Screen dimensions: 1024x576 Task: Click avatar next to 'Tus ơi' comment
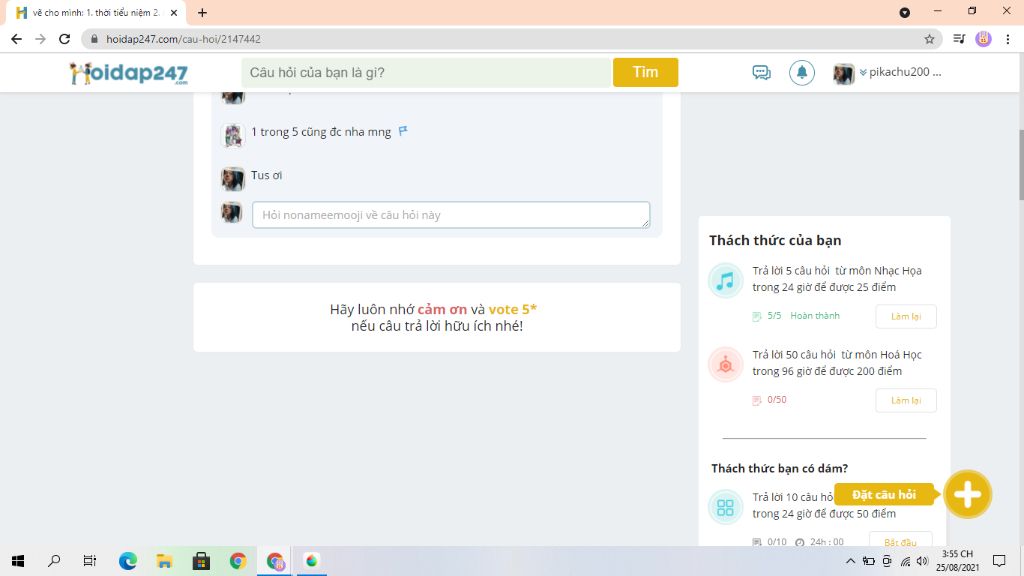[x=232, y=178]
